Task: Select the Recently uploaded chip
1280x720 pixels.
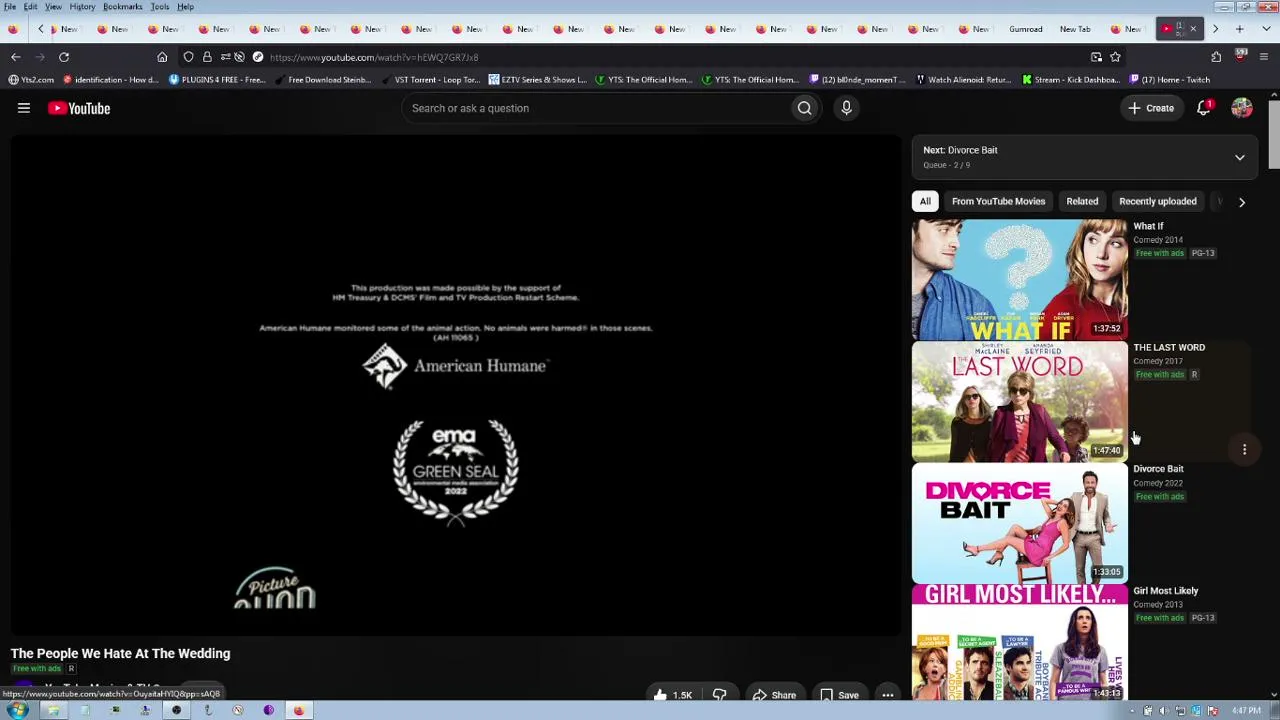Action: (x=1158, y=201)
